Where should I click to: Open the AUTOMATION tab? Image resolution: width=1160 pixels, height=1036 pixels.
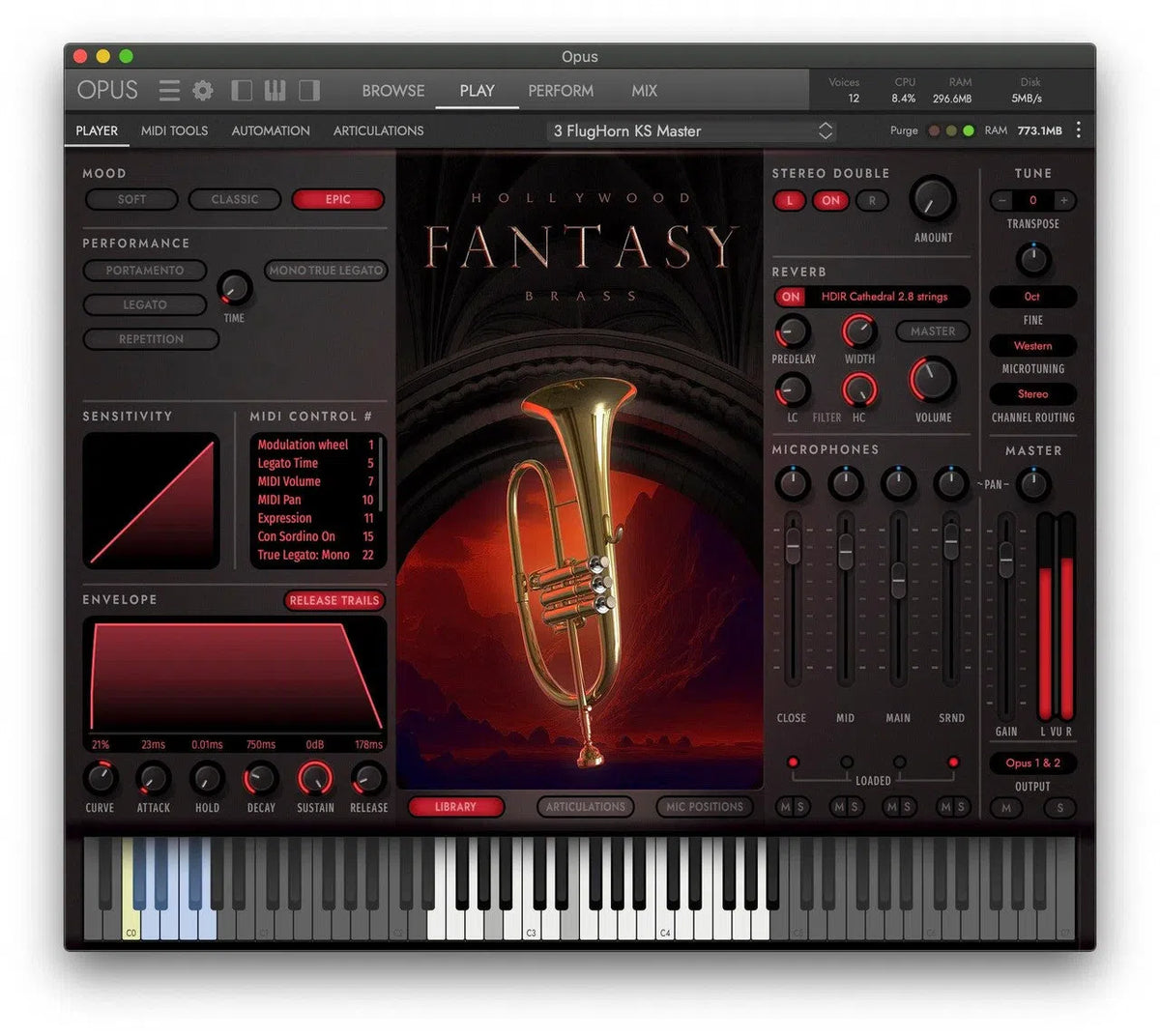(x=270, y=130)
